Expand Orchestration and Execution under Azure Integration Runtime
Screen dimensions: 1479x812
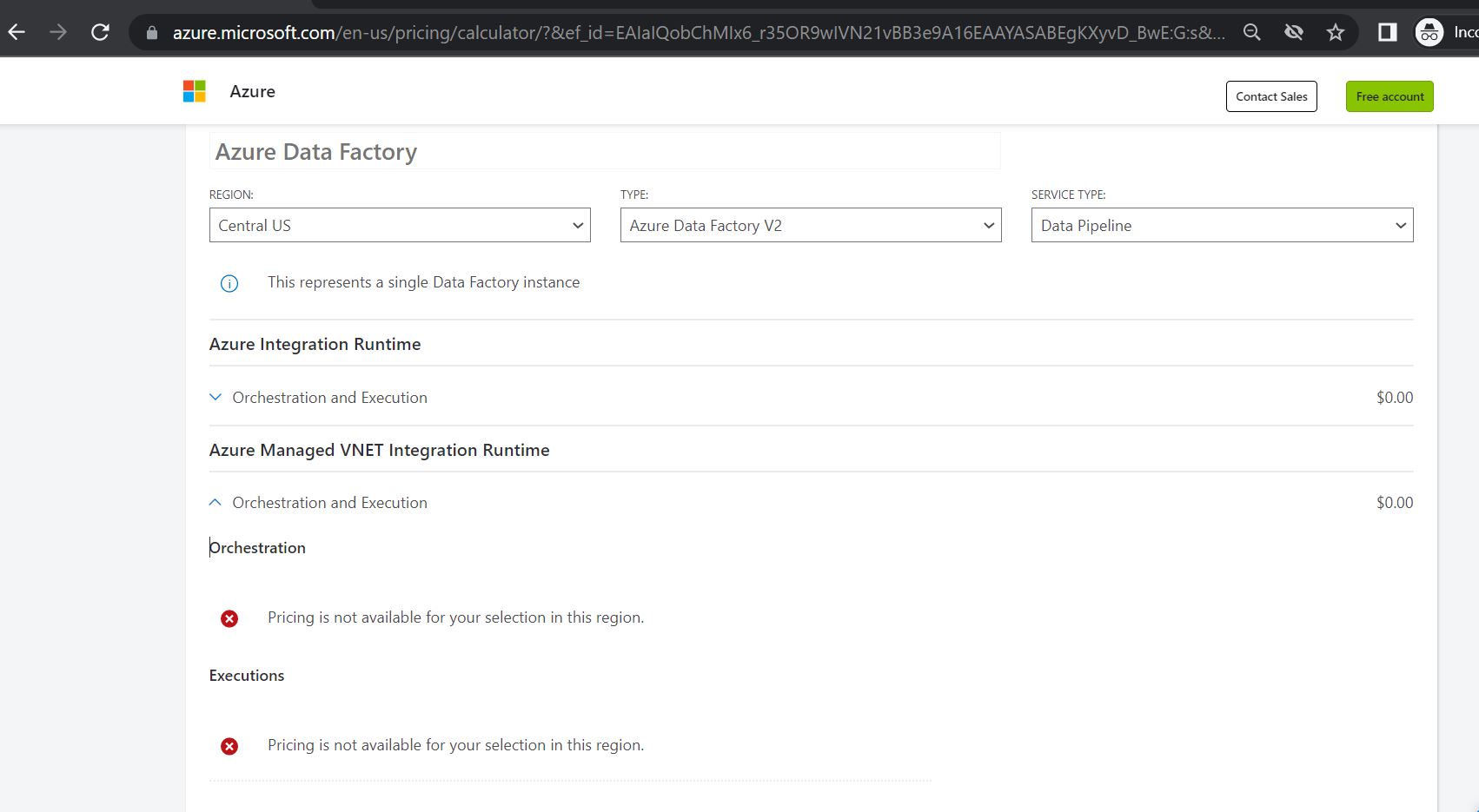click(x=215, y=397)
